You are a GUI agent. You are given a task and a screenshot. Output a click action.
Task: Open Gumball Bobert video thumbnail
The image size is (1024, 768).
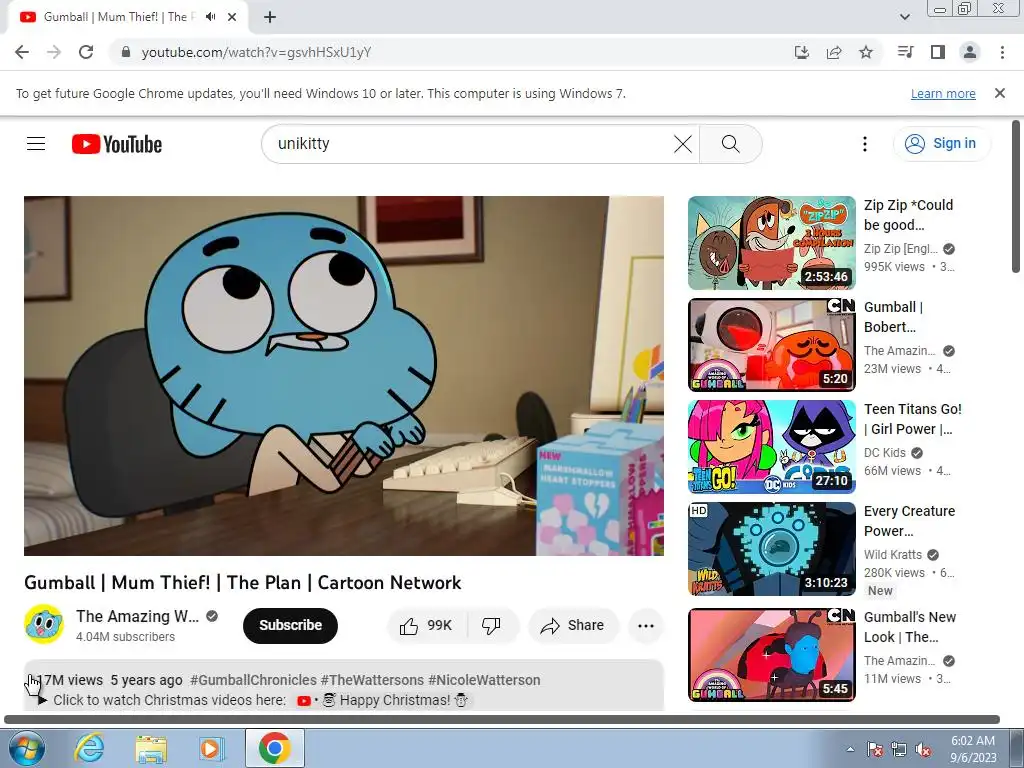(x=771, y=345)
